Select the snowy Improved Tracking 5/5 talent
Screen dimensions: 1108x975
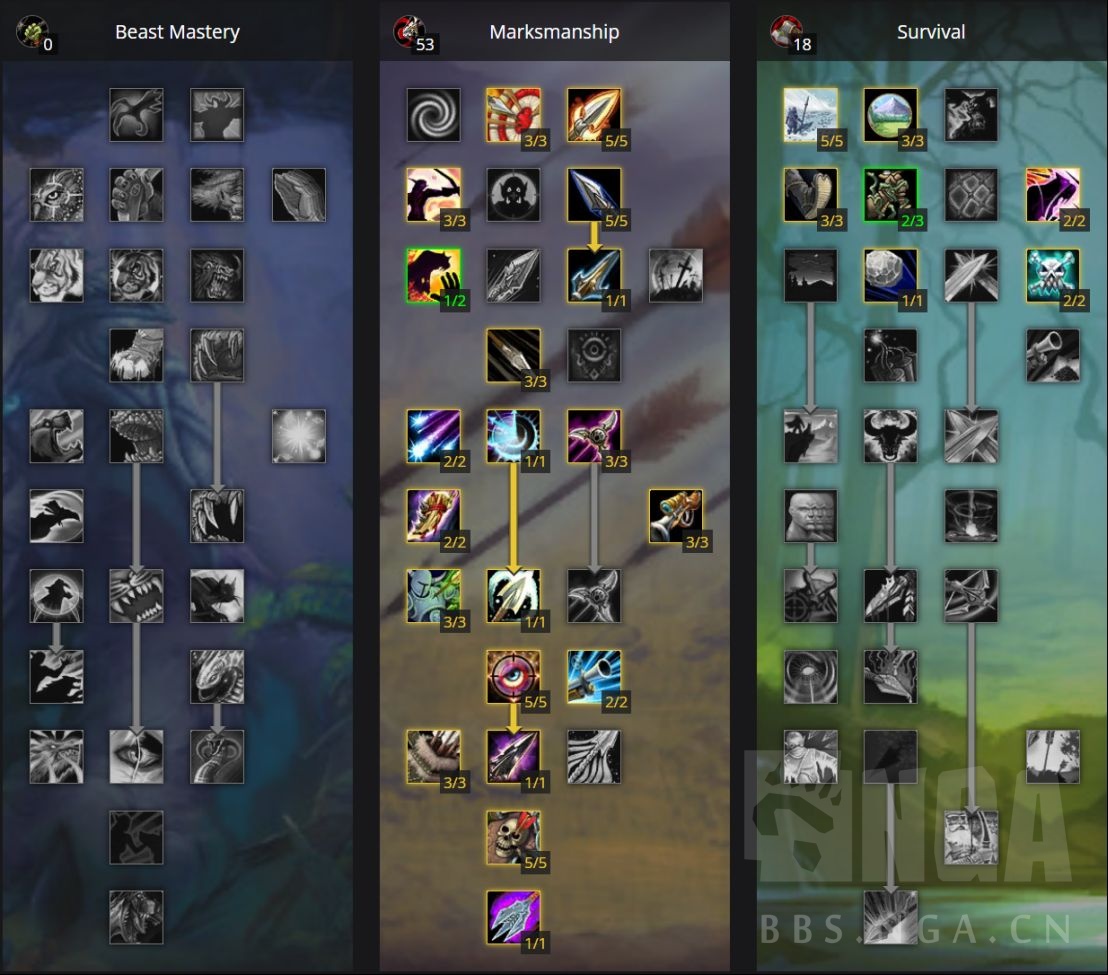[811, 115]
